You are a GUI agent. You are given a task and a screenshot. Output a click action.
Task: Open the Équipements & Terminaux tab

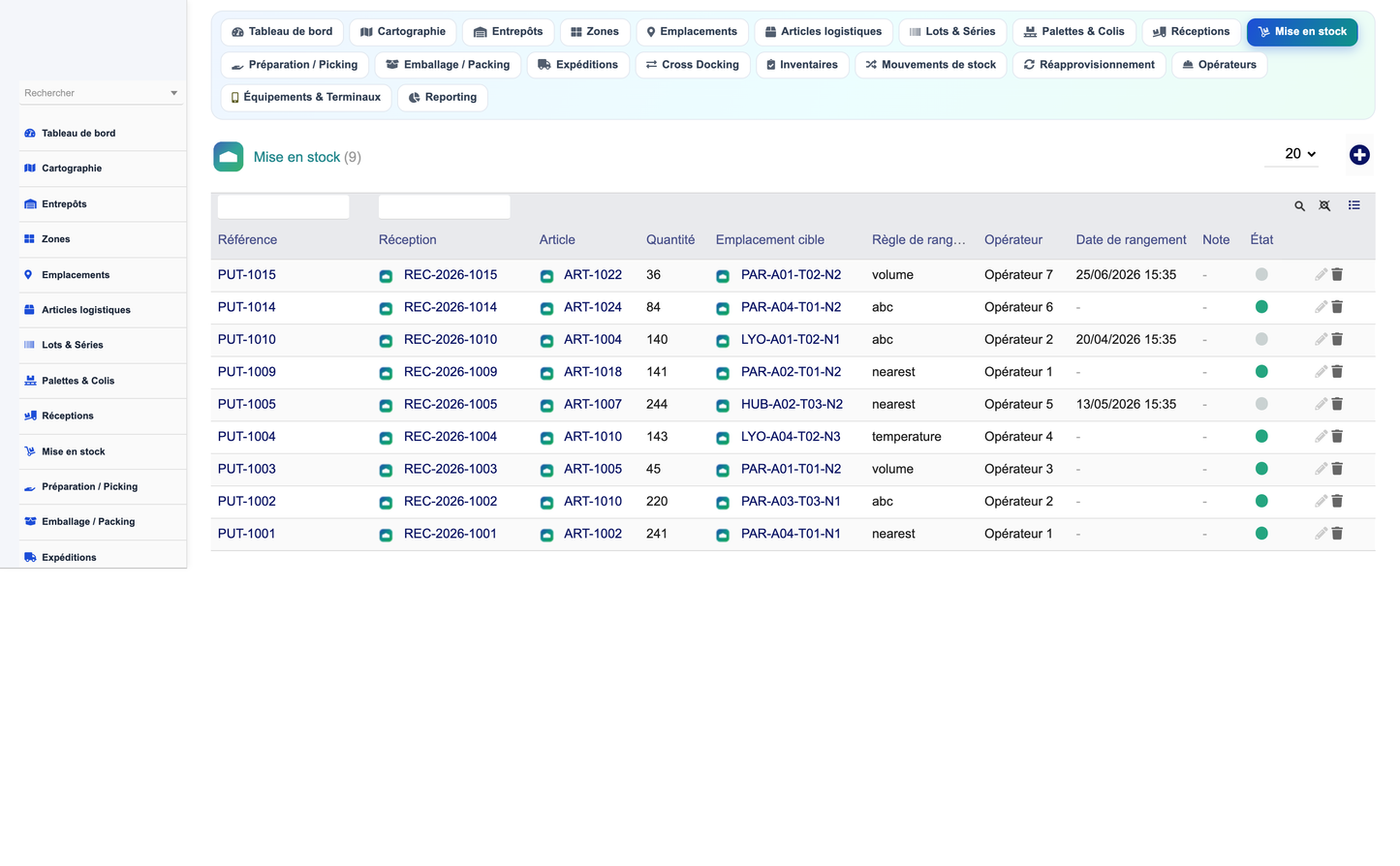[x=306, y=98]
